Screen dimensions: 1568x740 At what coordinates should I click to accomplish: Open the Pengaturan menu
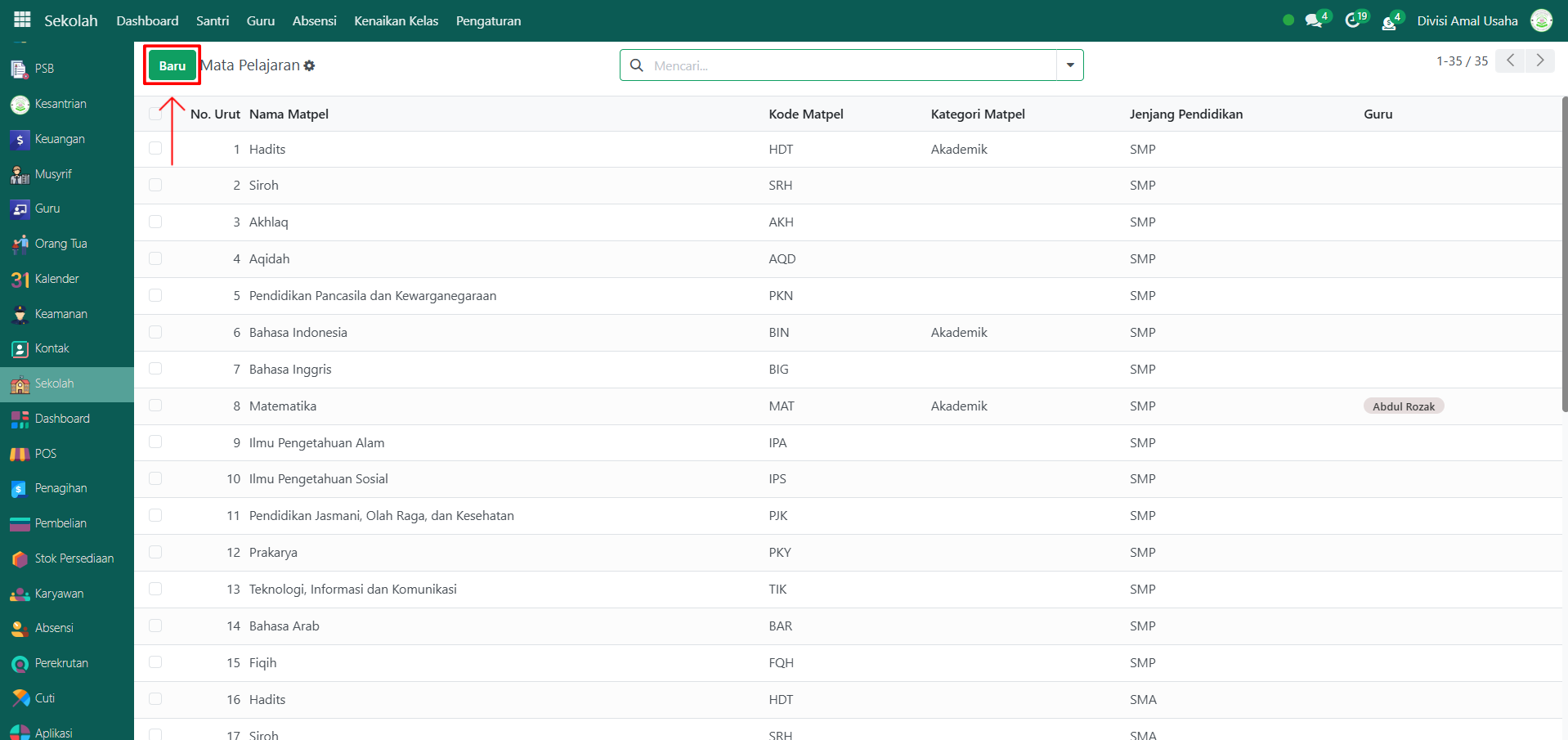click(488, 20)
